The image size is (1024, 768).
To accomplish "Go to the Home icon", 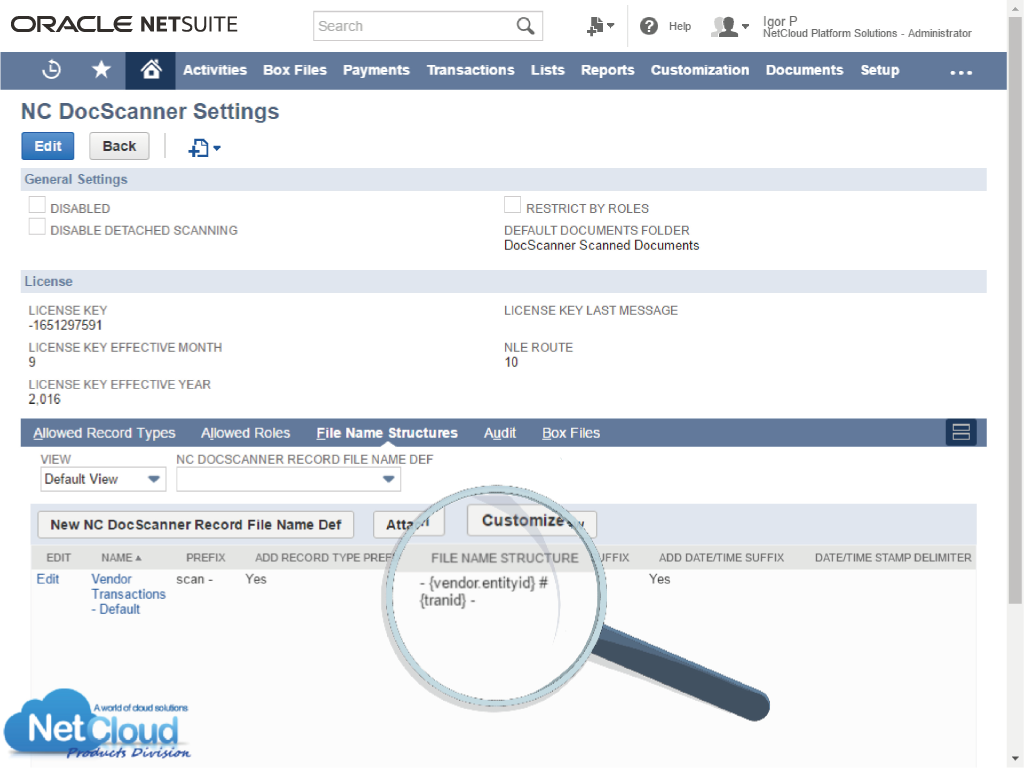I will (150, 69).
